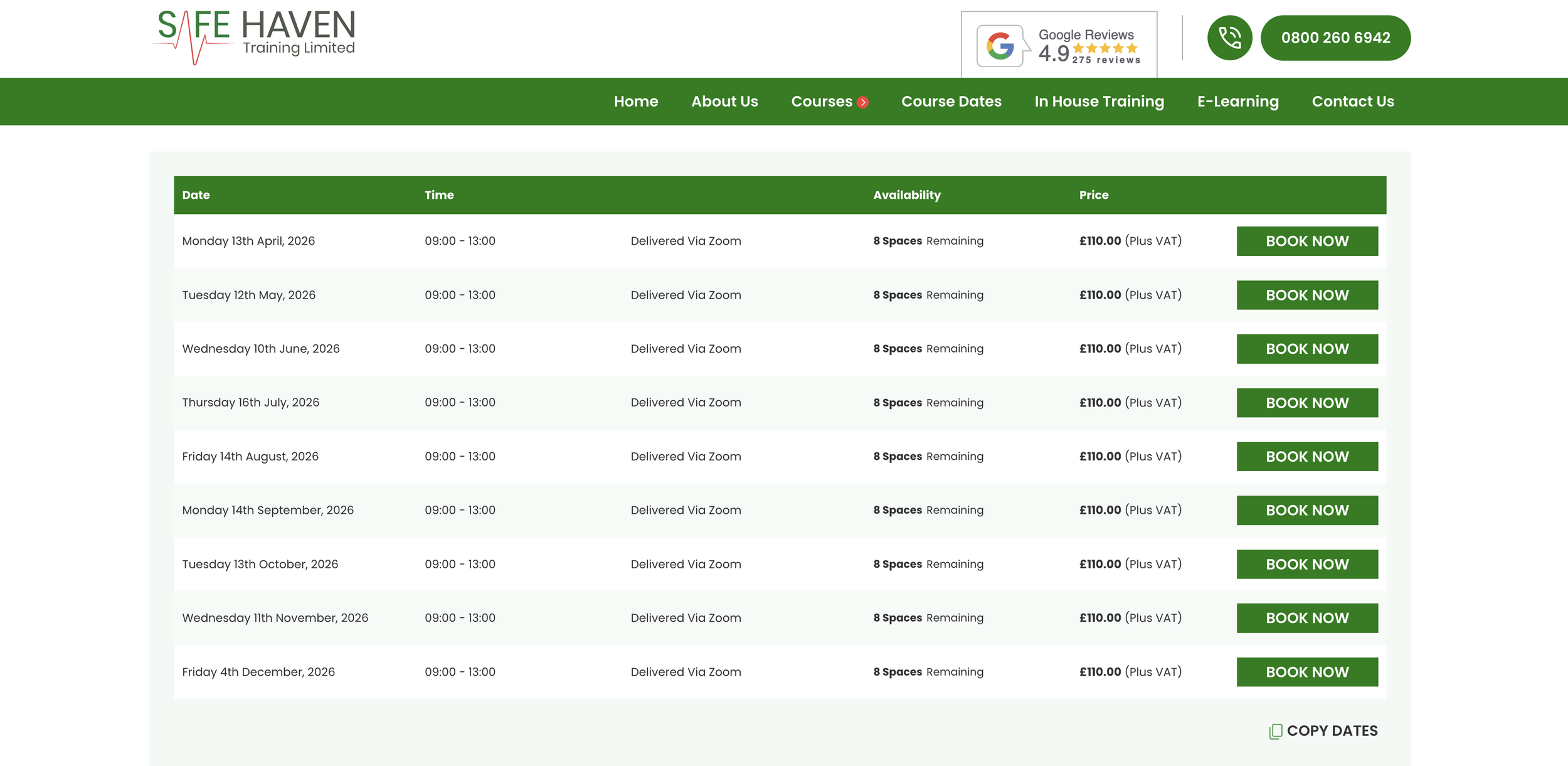Click the five-star Google rating
Image resolution: width=1568 pixels, height=766 pixels.
1104,48
